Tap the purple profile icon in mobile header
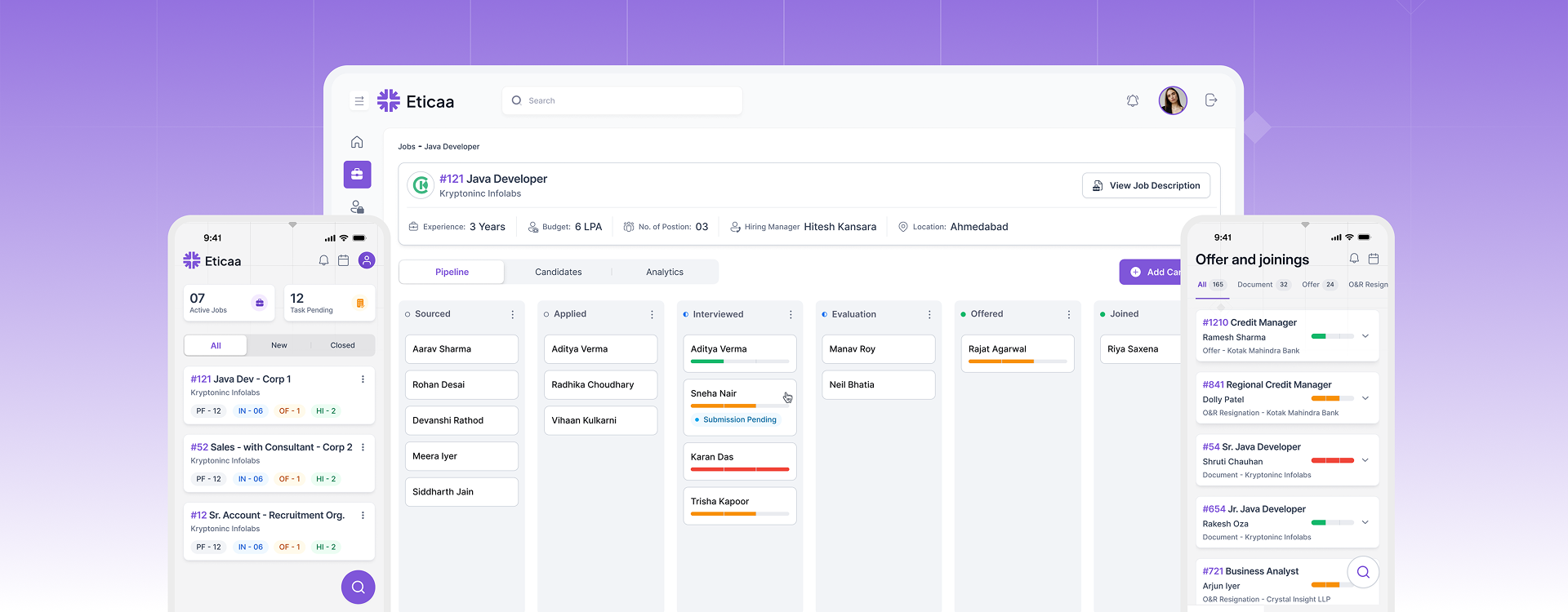The height and width of the screenshot is (612, 1568). pyautogui.click(x=367, y=260)
